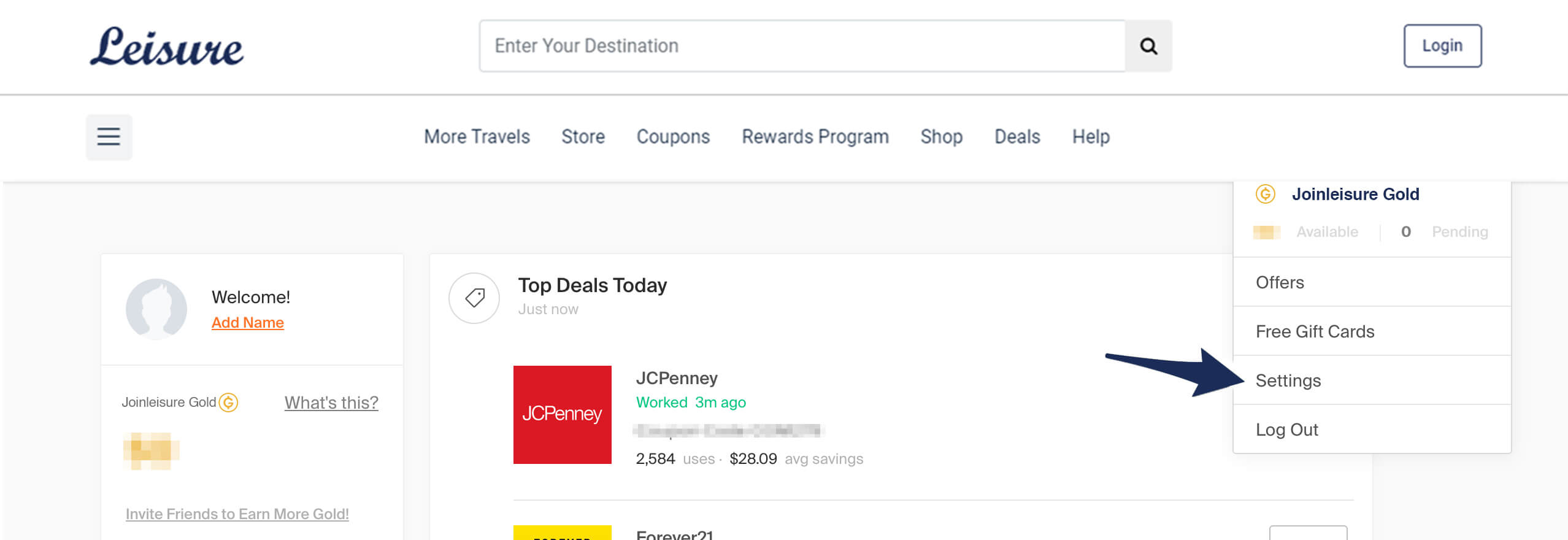Click the What's this? link

coord(331,403)
